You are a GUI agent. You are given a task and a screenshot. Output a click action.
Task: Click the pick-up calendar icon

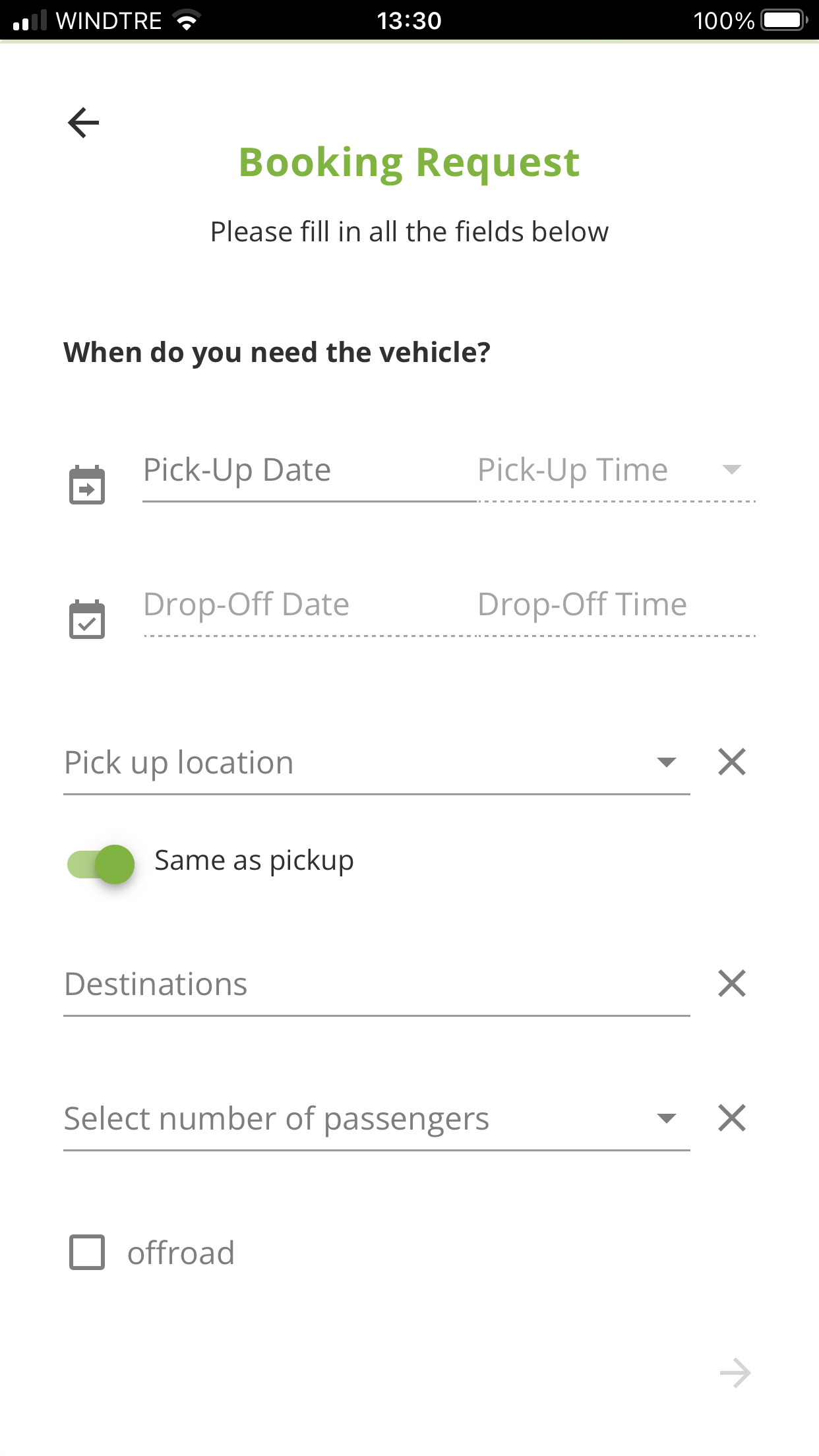[x=87, y=485]
